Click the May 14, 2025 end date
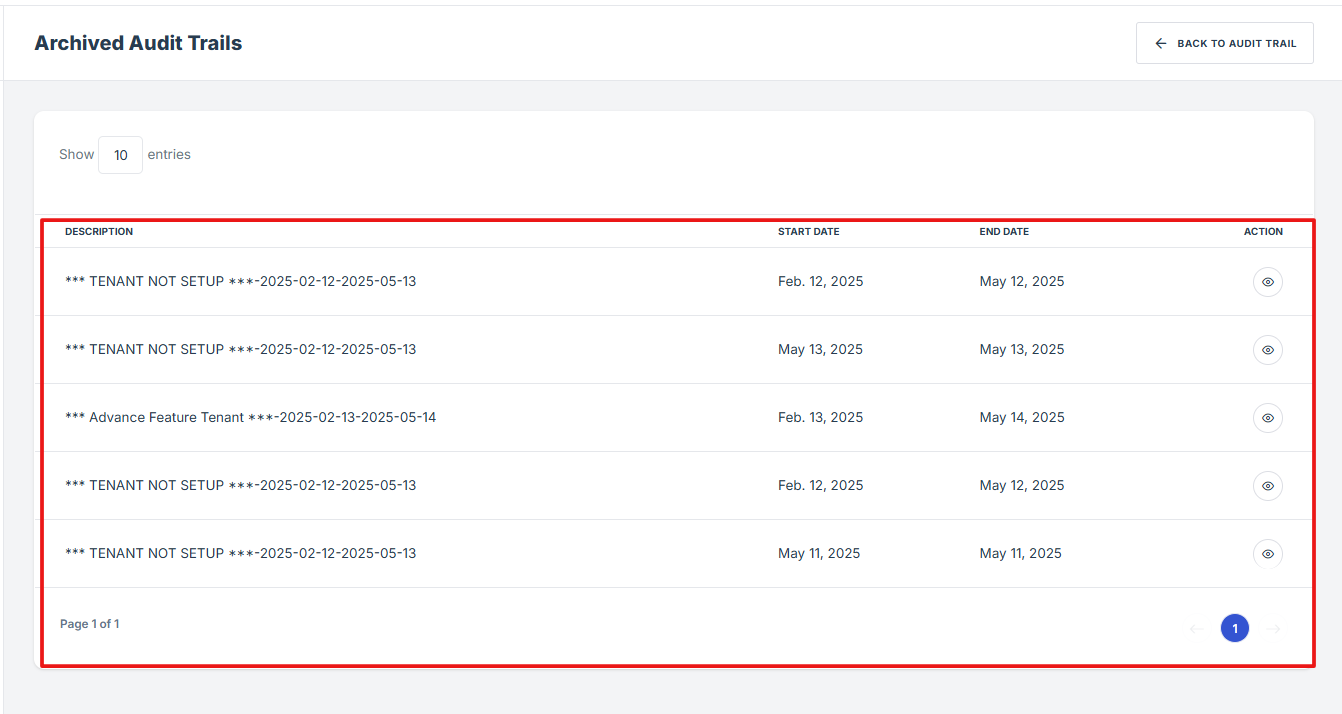The width and height of the screenshot is (1342, 714). coord(1021,418)
